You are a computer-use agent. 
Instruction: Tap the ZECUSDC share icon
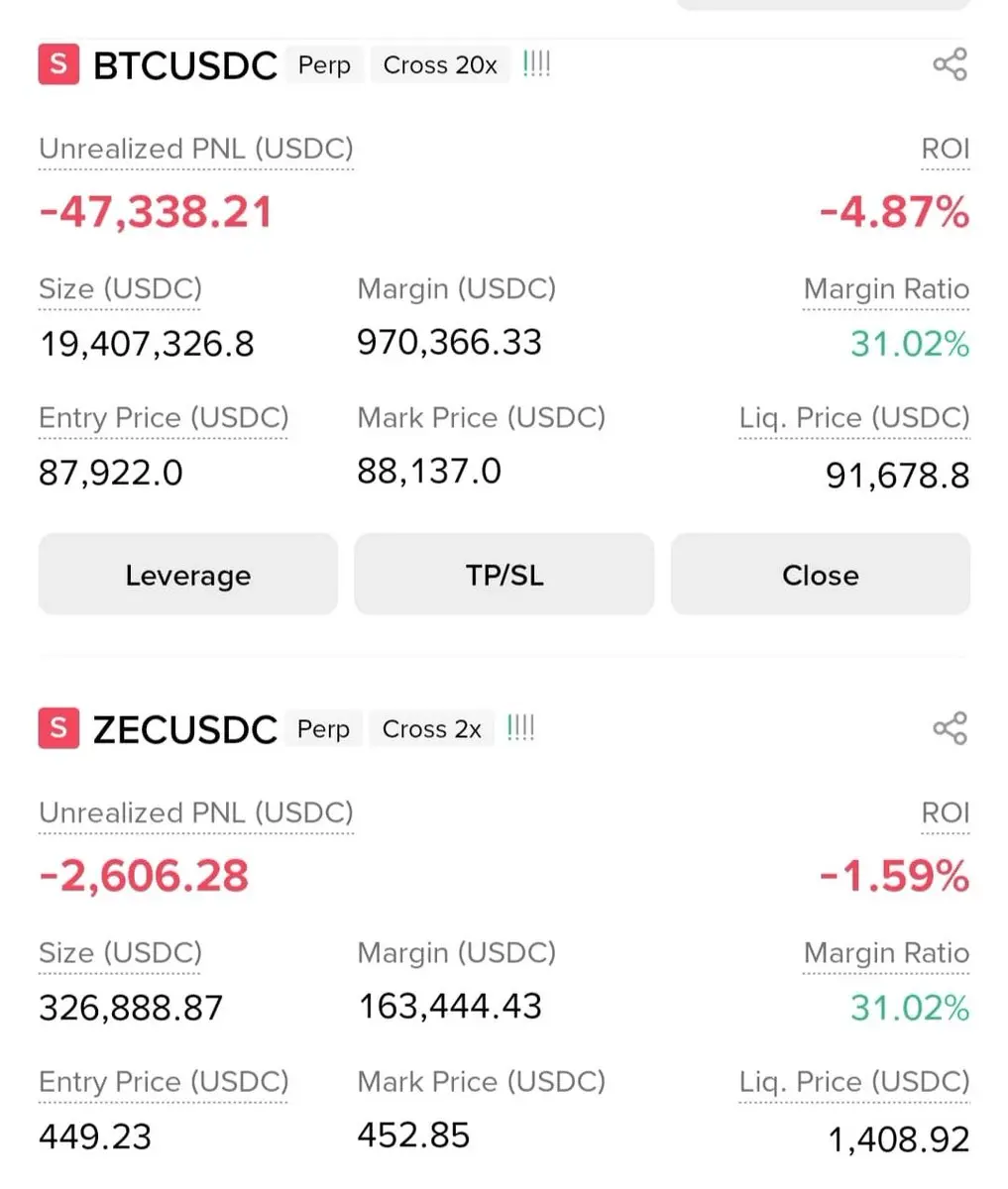[x=949, y=729]
